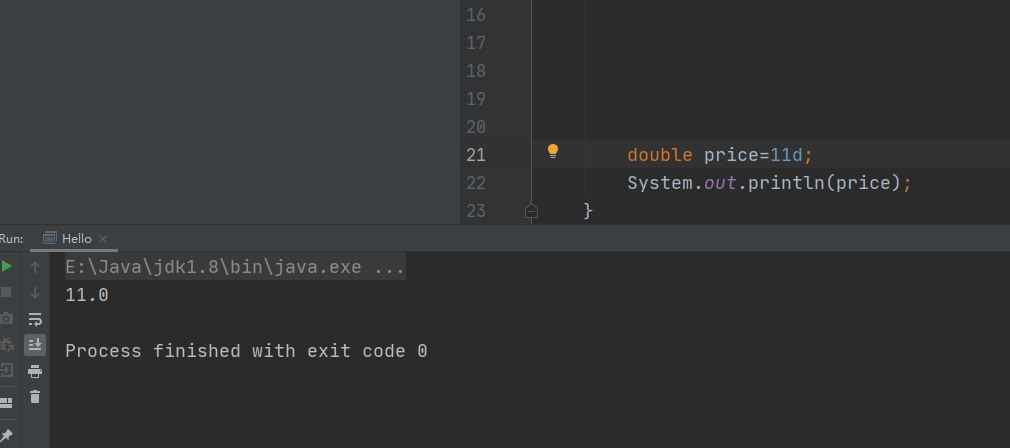Click the Stop process icon
Image resolution: width=1010 pixels, height=448 pixels.
pyautogui.click(x=7, y=292)
